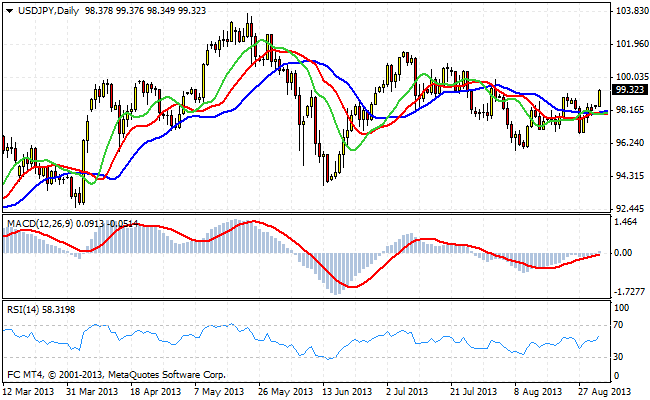Screen dimensions: 650x400
Task: Click the latest candlestick at the 99.323 price level
Action: (x=599, y=98)
